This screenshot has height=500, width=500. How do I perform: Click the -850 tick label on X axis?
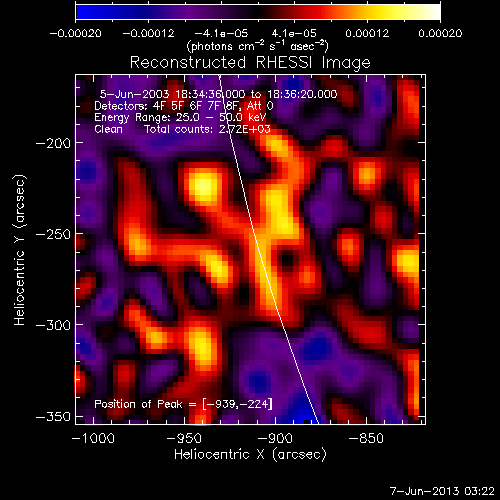[366, 438]
